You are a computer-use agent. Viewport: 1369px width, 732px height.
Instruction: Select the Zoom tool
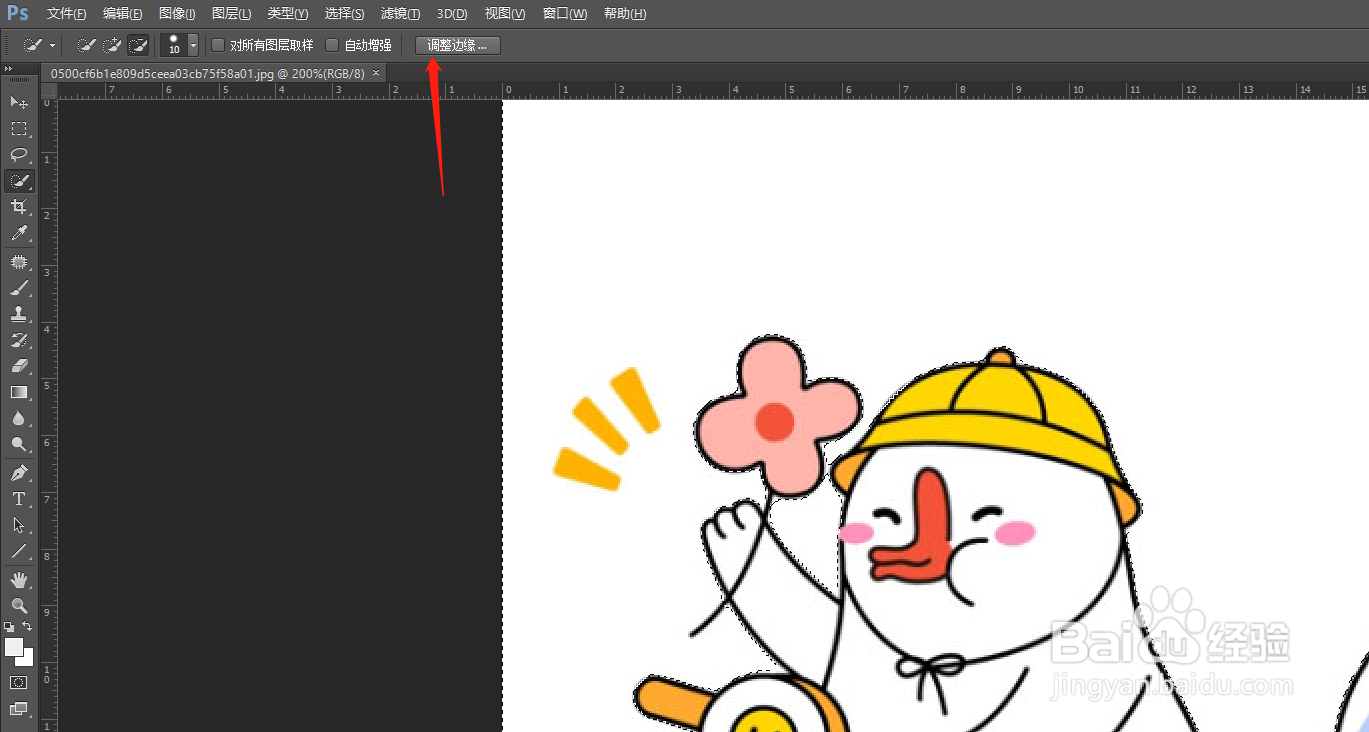[19, 606]
